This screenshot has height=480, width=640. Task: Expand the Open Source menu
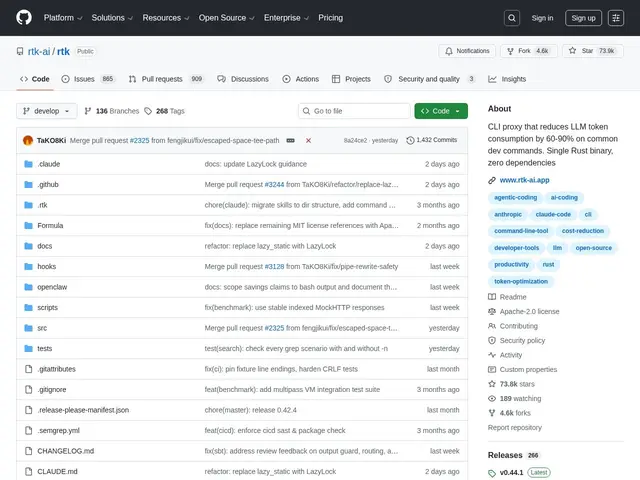[x=226, y=18]
